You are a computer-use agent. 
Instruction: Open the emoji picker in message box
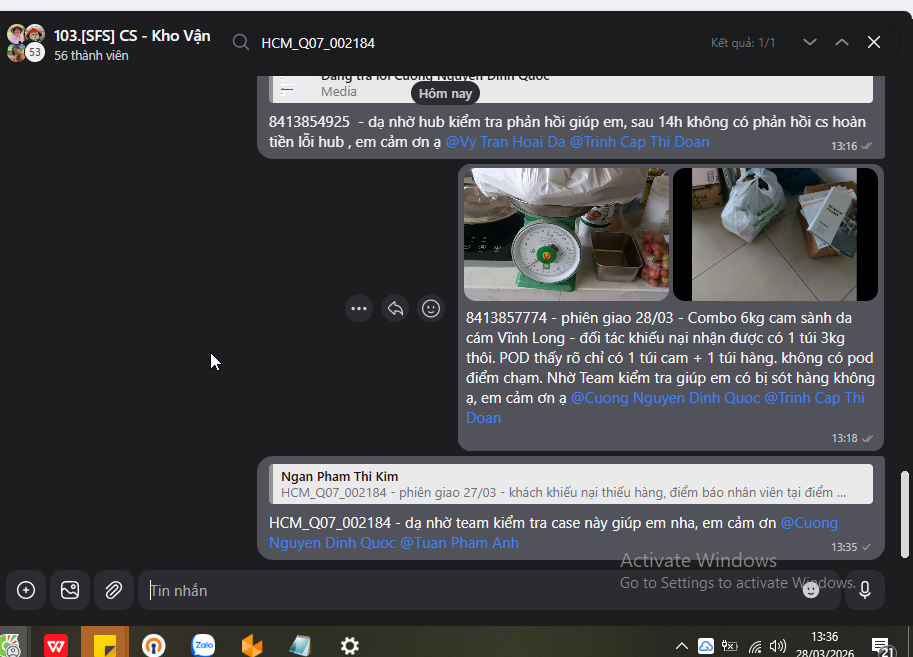811,590
